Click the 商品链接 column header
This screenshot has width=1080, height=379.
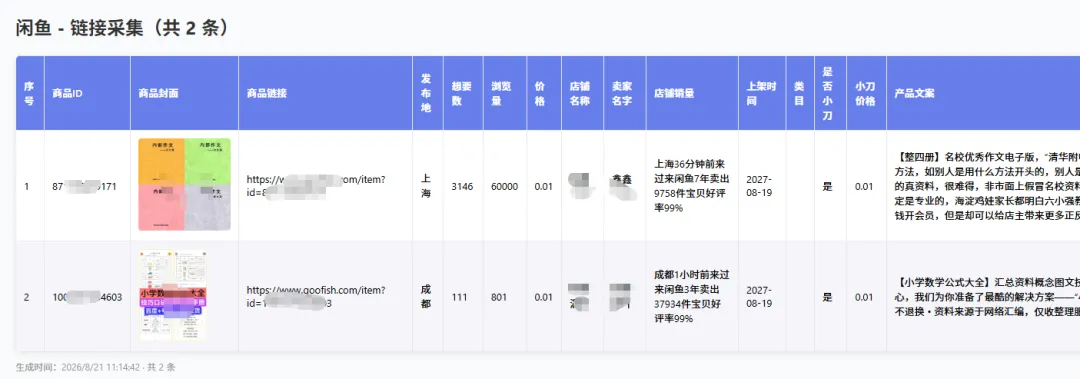325,93
